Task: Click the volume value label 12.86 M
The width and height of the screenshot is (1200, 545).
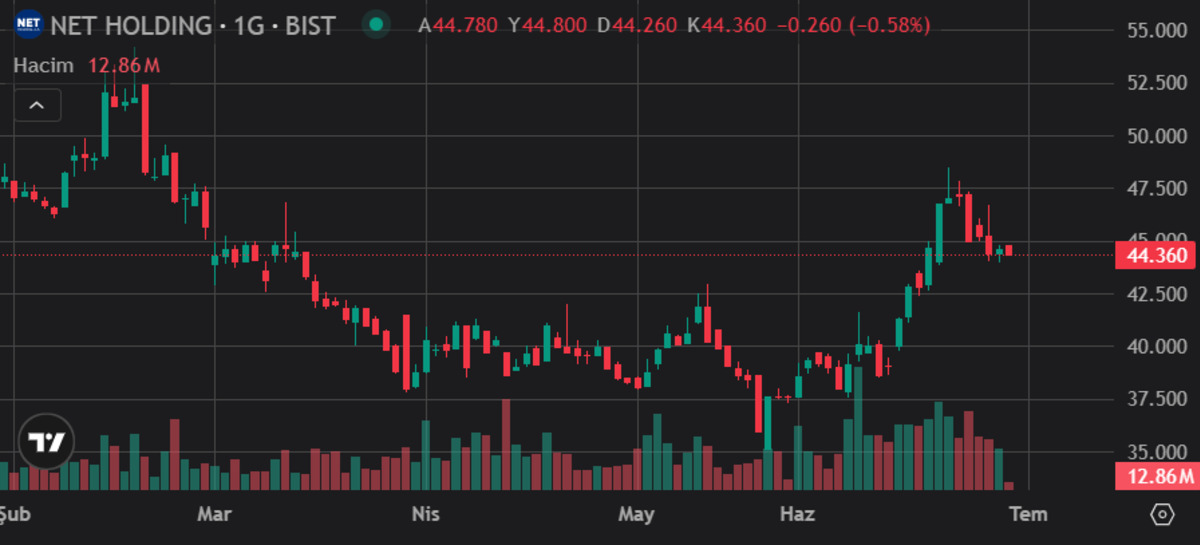Action: tap(1157, 476)
